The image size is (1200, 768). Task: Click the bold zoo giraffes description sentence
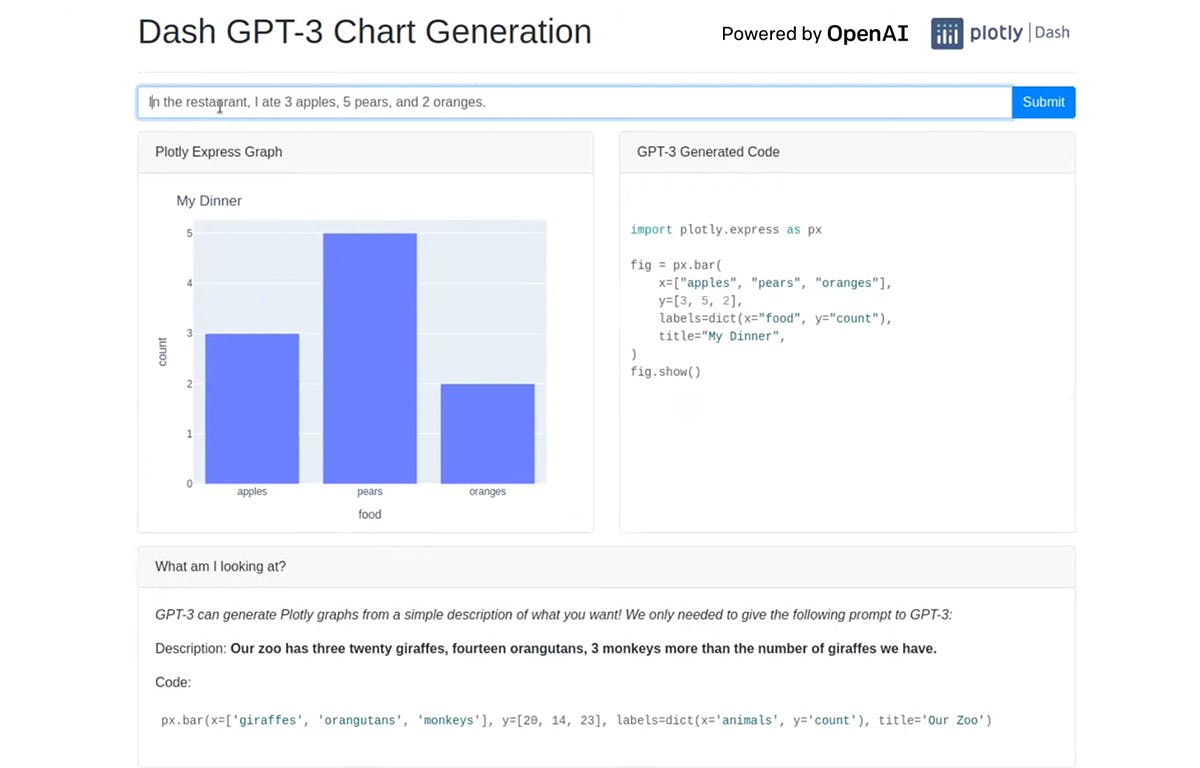(583, 649)
